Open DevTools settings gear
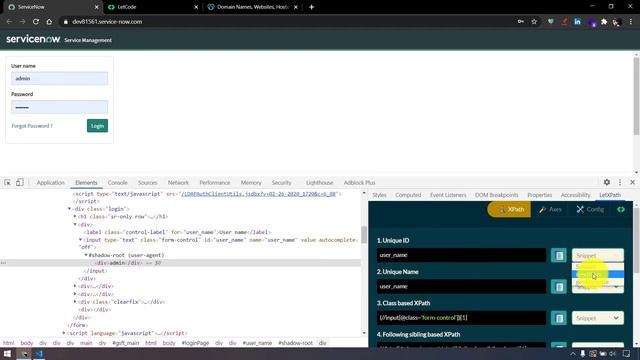This screenshot has height=360, width=640. click(x=607, y=182)
